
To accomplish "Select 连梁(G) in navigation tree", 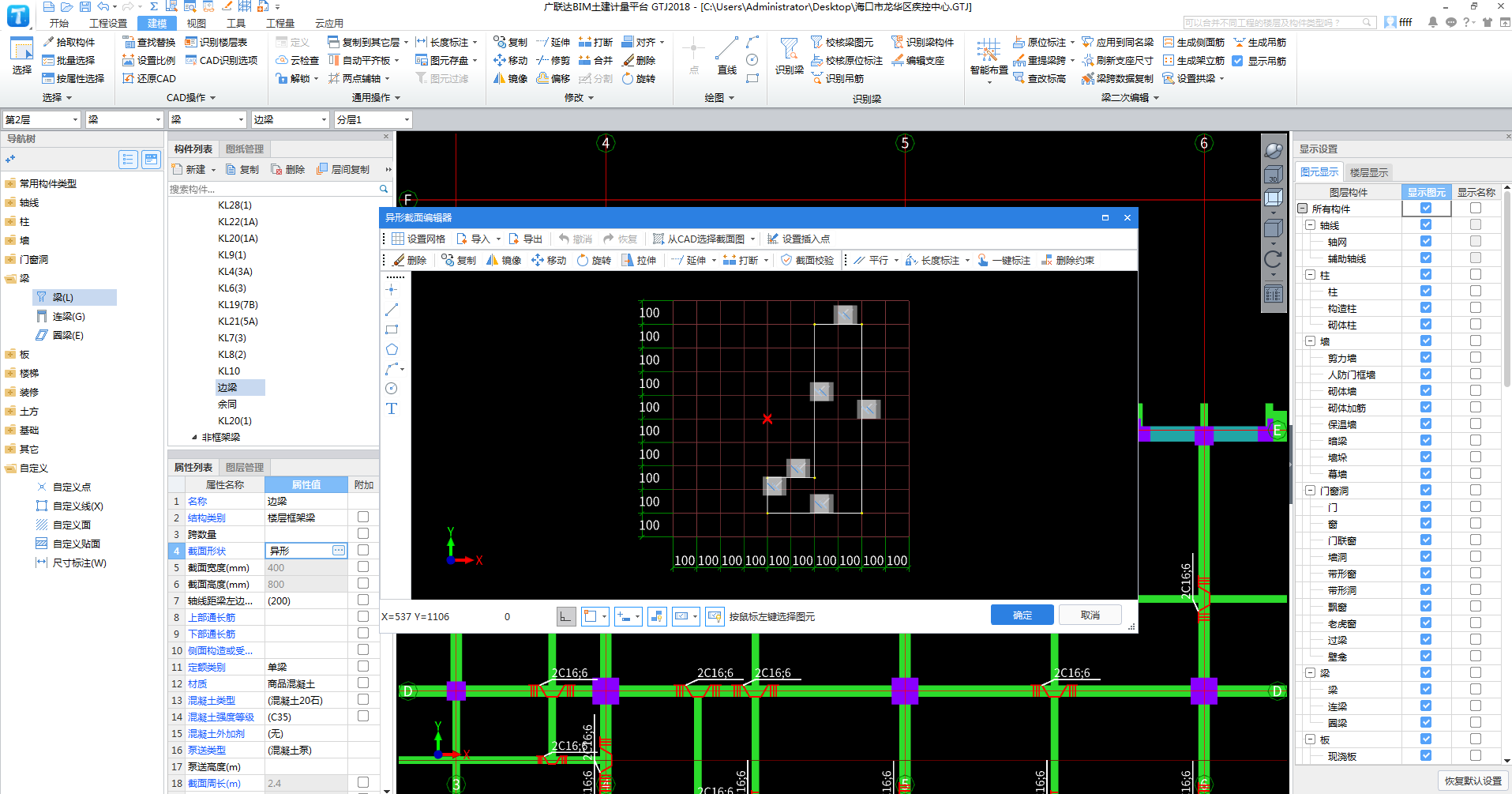I will point(68,316).
